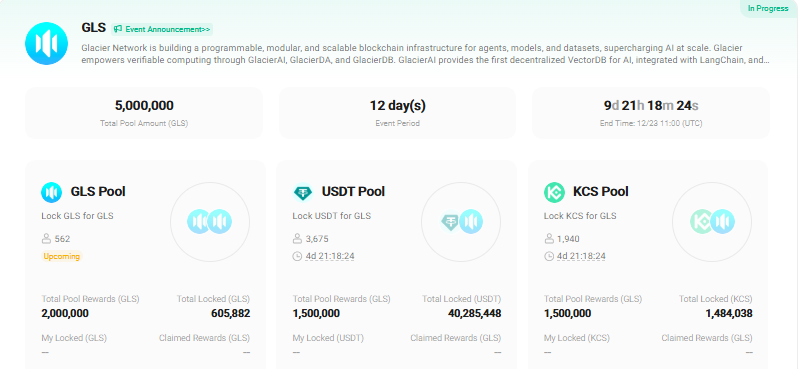Click Claimed Rewards (GLS) label in KCS Pool

707,338
